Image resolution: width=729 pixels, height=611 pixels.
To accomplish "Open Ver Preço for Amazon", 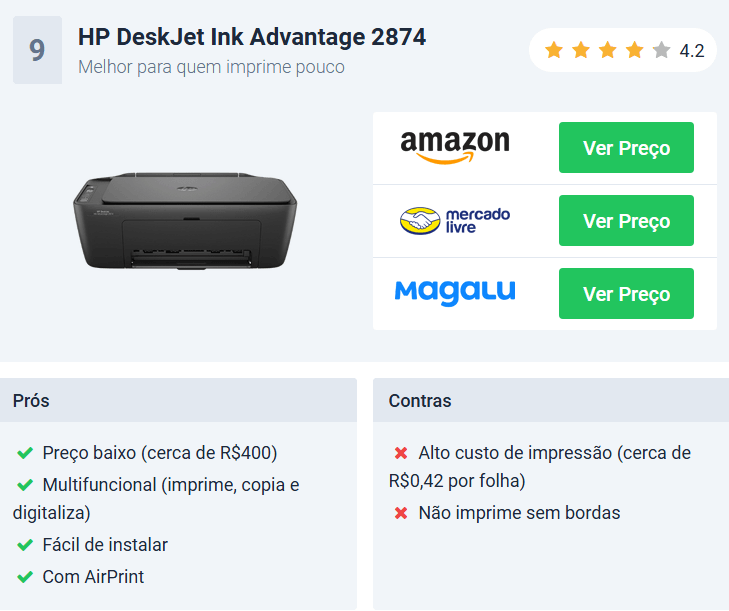I will pos(626,147).
